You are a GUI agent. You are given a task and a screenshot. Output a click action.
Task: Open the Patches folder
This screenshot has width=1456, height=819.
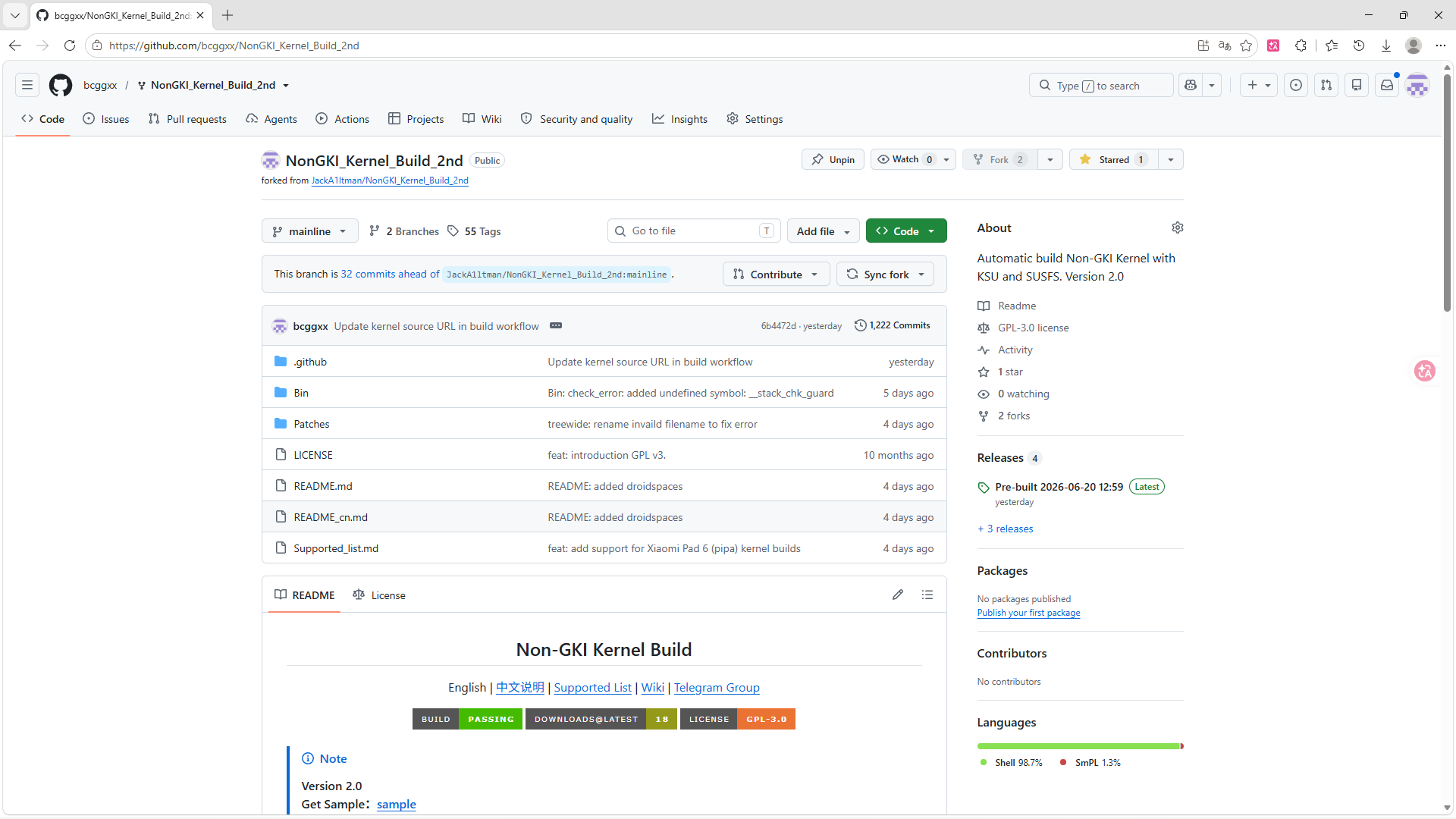click(x=312, y=424)
